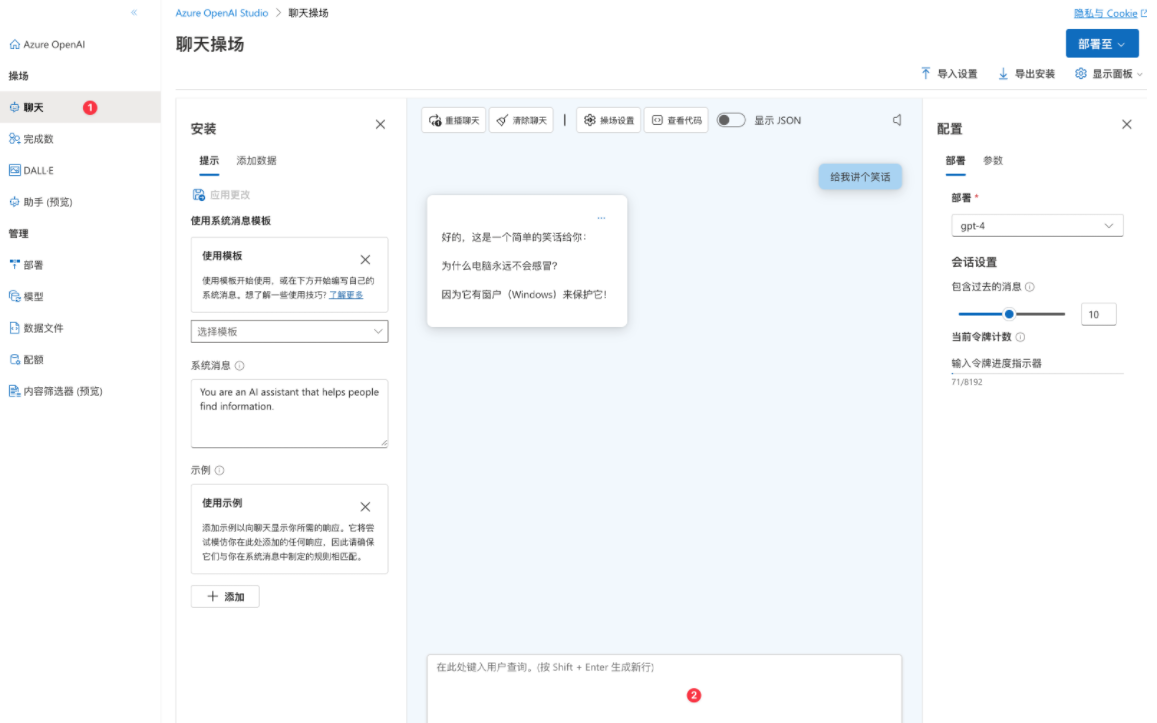Click the speaker icon in chat toolbar

(x=897, y=120)
